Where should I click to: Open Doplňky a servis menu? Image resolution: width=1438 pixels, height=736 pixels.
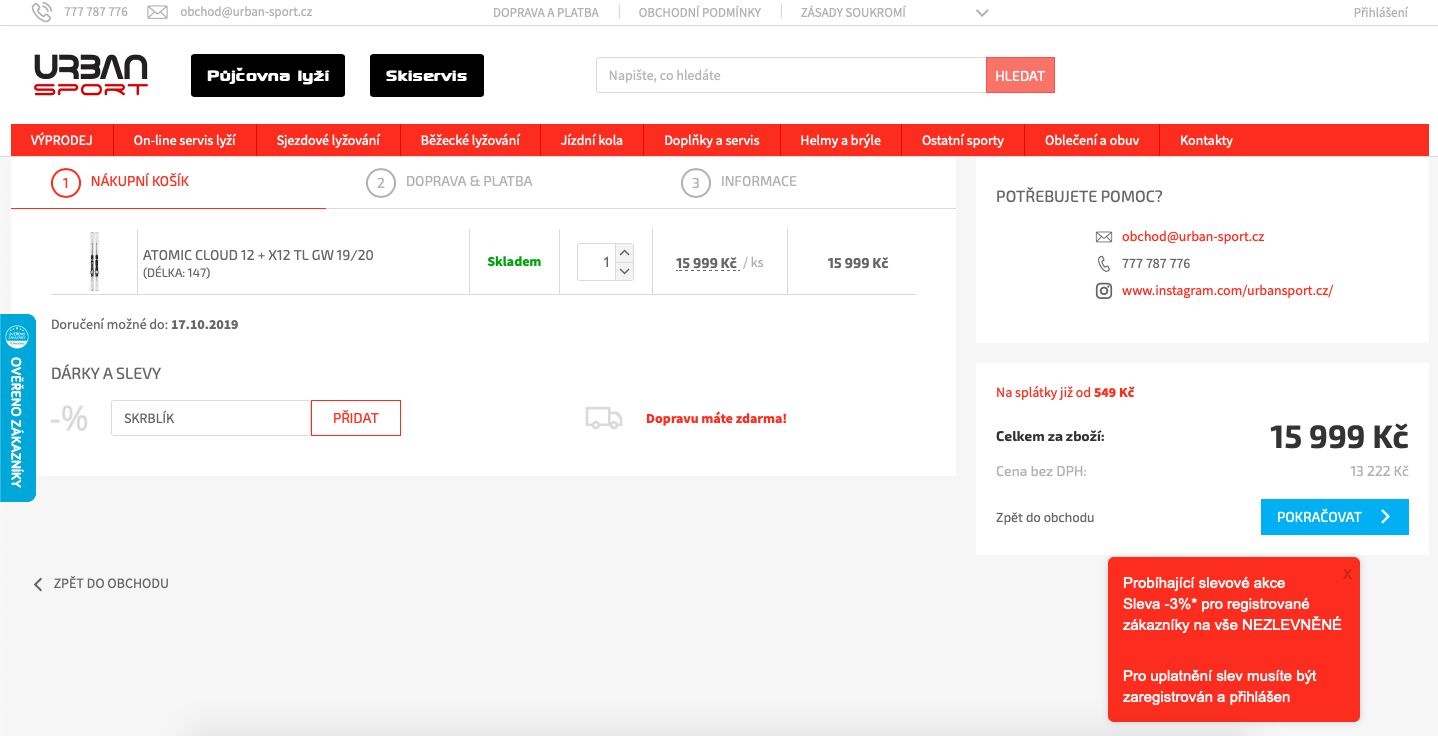tap(712, 140)
